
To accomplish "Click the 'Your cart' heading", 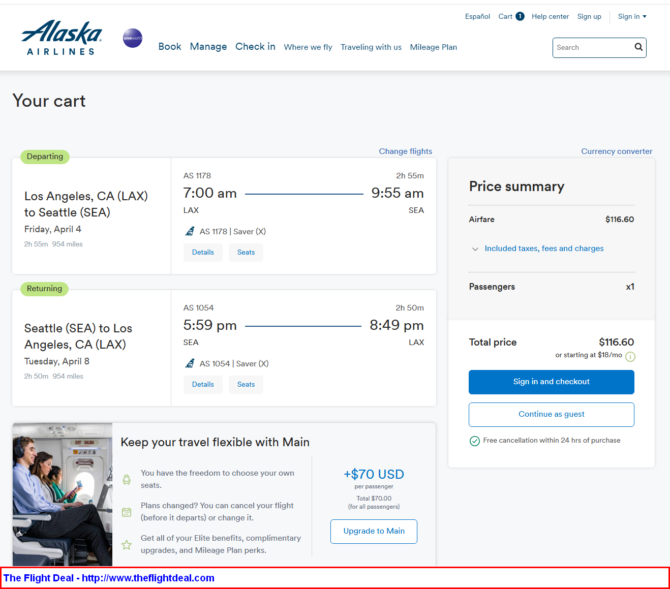I will (49, 101).
